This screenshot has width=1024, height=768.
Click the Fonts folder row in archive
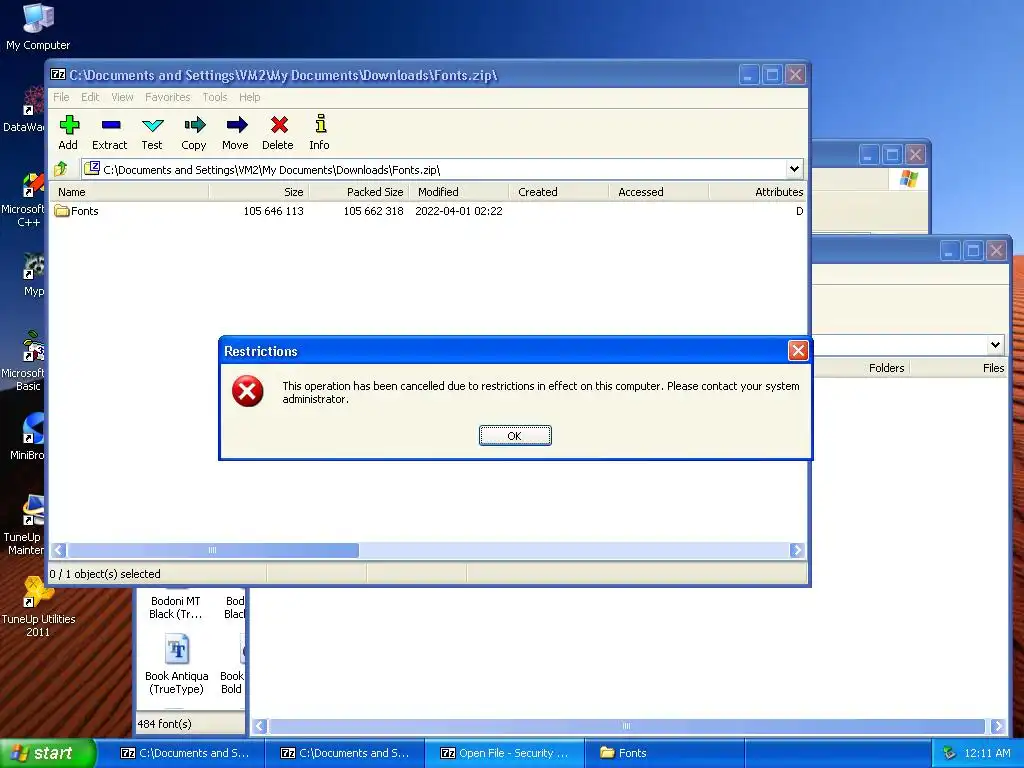point(428,211)
